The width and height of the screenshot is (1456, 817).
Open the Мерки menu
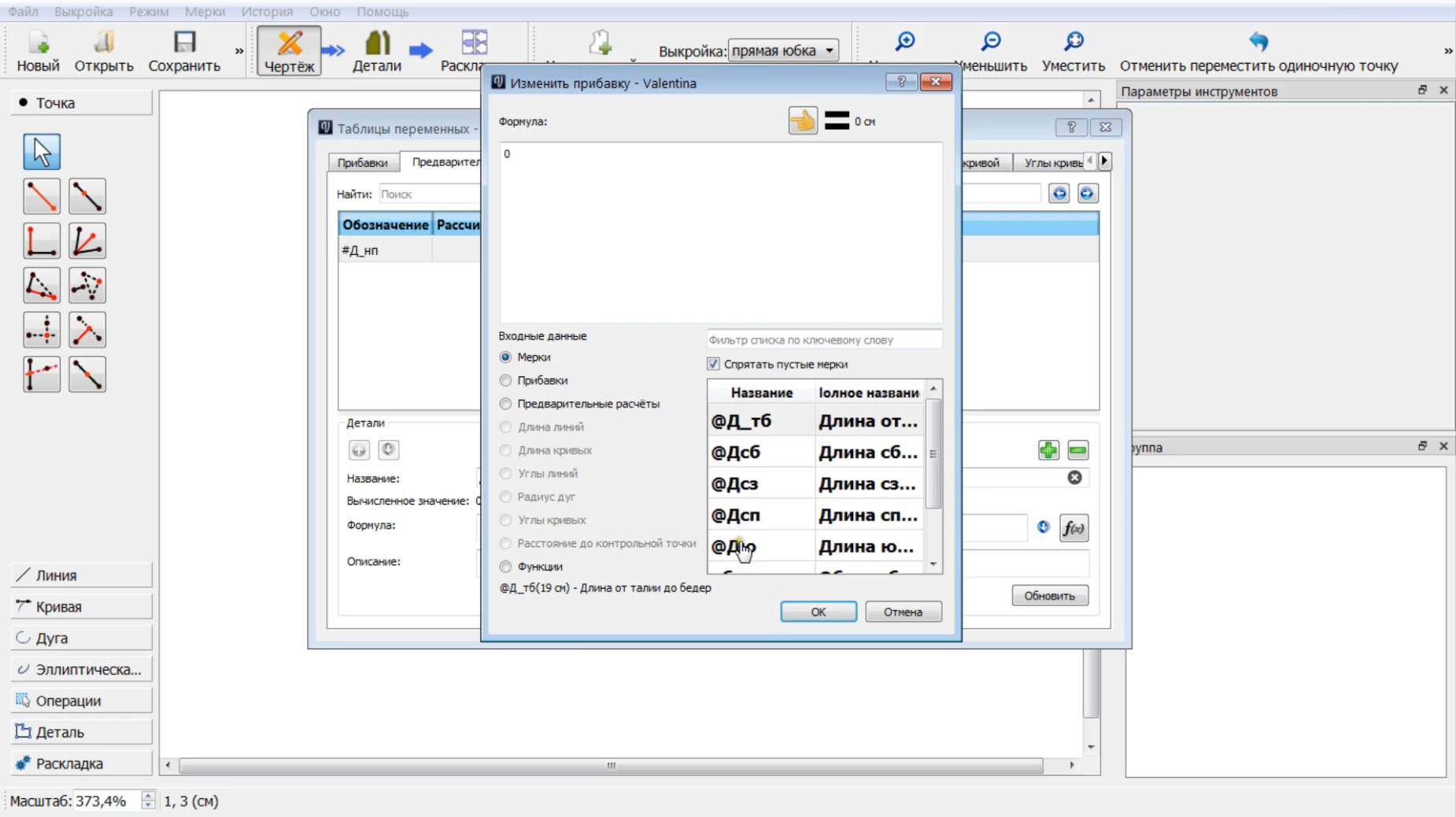click(205, 12)
